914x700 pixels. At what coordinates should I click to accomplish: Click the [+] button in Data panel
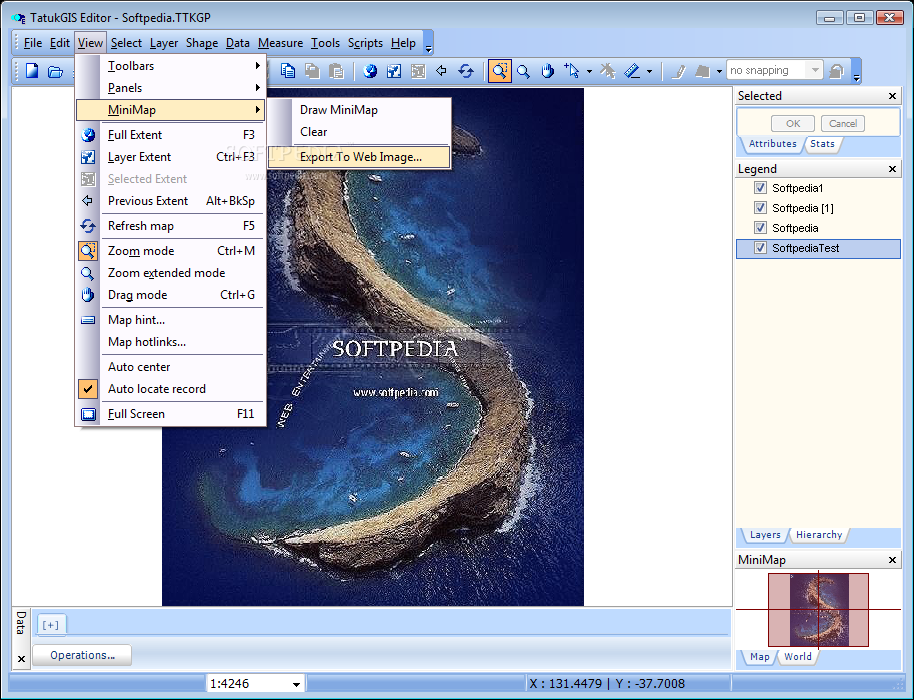point(51,625)
